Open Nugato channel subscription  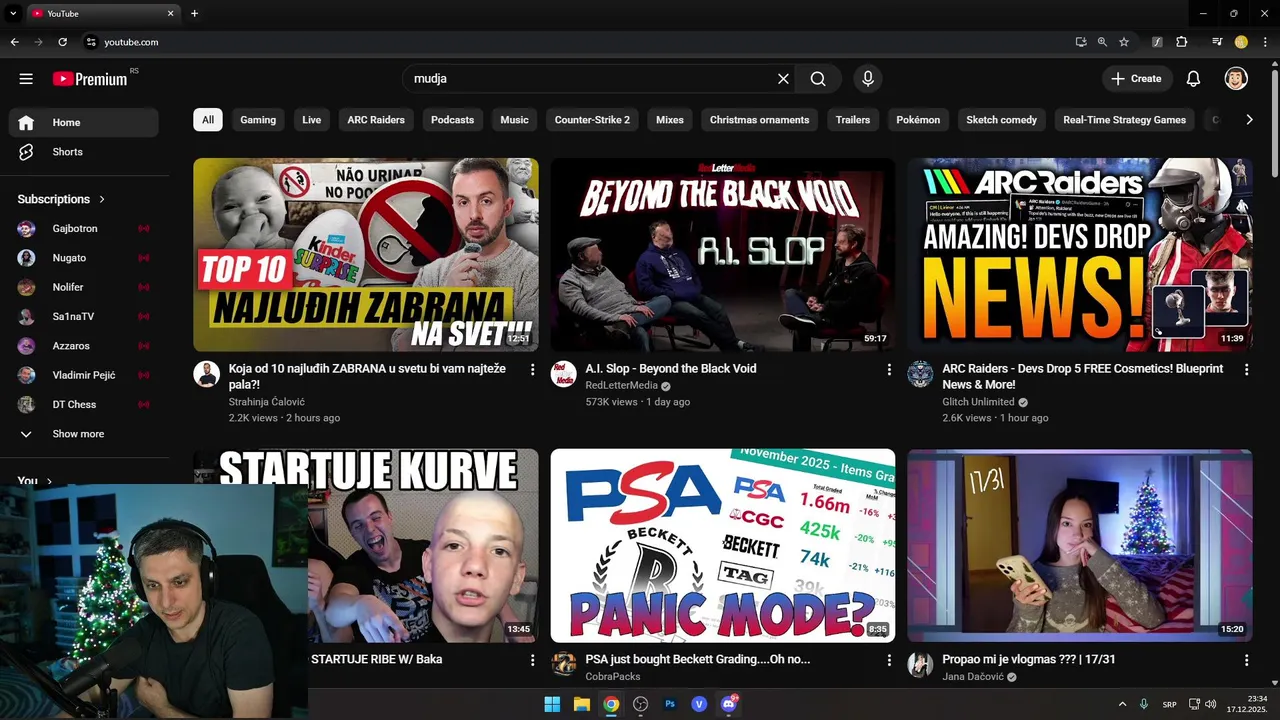(84, 258)
